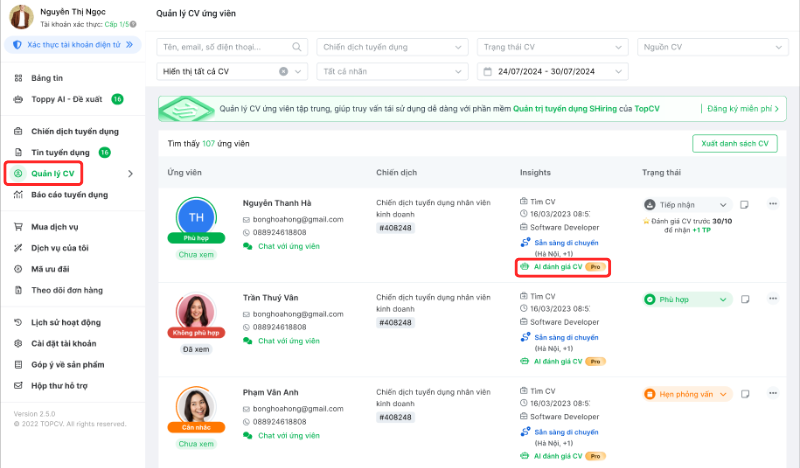Screen dimensions: 800x468
Task: Expand Quản lý CV submenu arrow
Action: point(130,174)
